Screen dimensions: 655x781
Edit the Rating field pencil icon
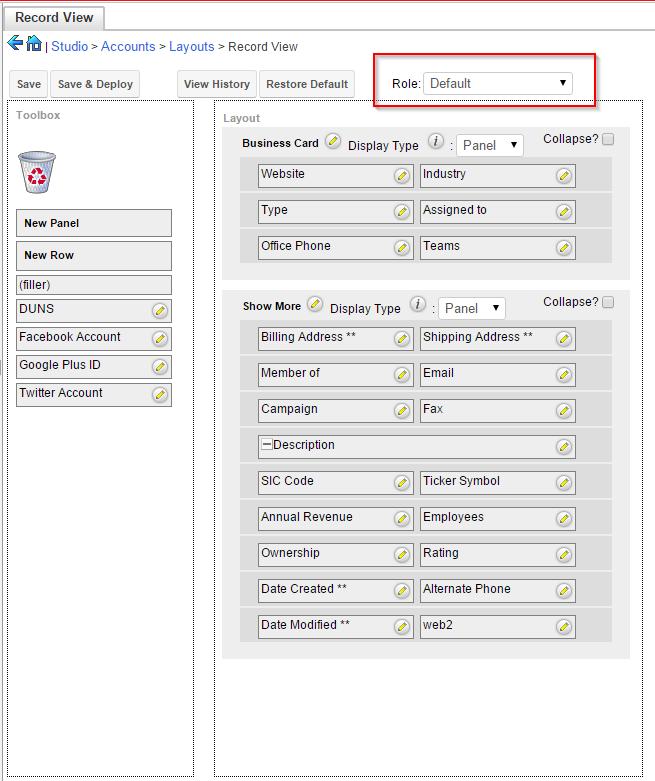(x=564, y=554)
